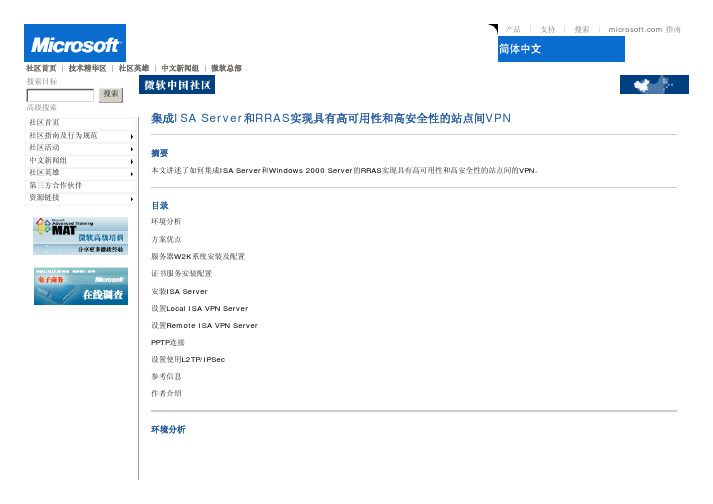This screenshot has width=713, height=504.
Task: Click the 简体中文 language bar
Action: click(561, 49)
